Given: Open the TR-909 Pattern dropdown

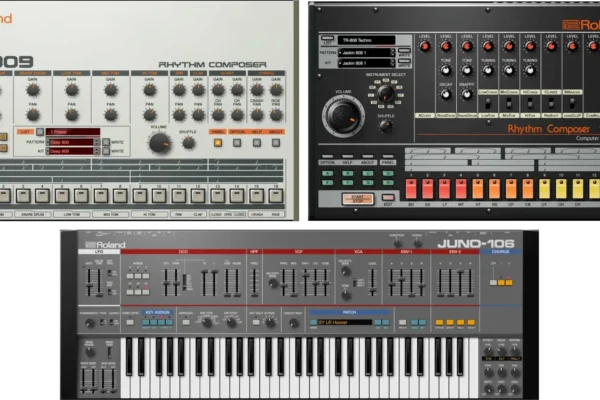Looking at the screenshot, I should [72, 142].
